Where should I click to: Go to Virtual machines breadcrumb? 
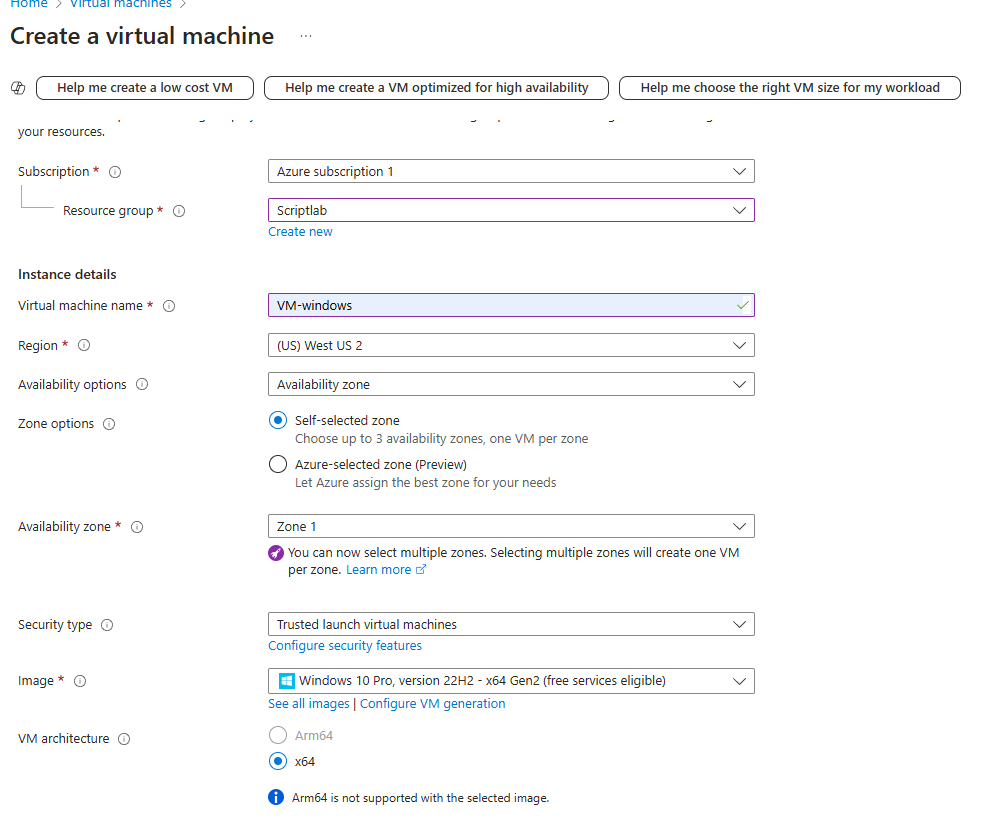(120, 5)
